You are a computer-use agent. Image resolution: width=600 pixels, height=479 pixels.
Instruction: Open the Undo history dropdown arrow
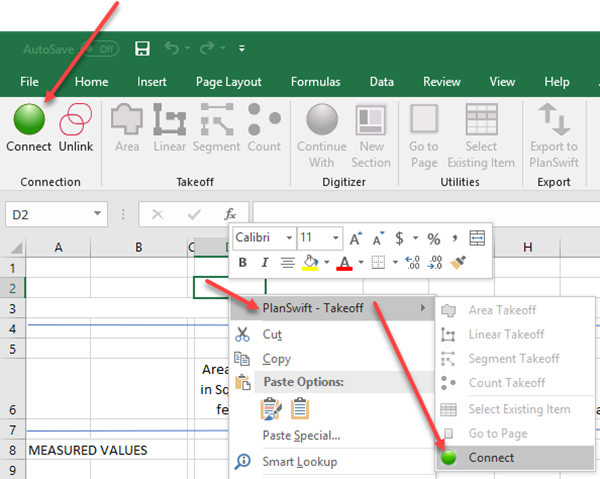click(188, 48)
